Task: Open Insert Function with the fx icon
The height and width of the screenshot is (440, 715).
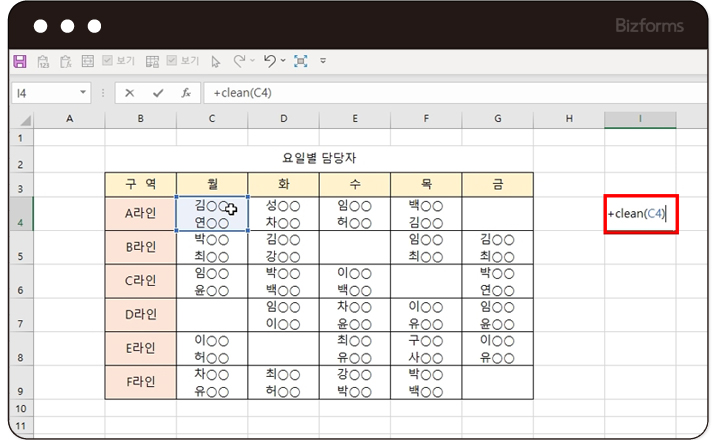Action: coord(186,93)
